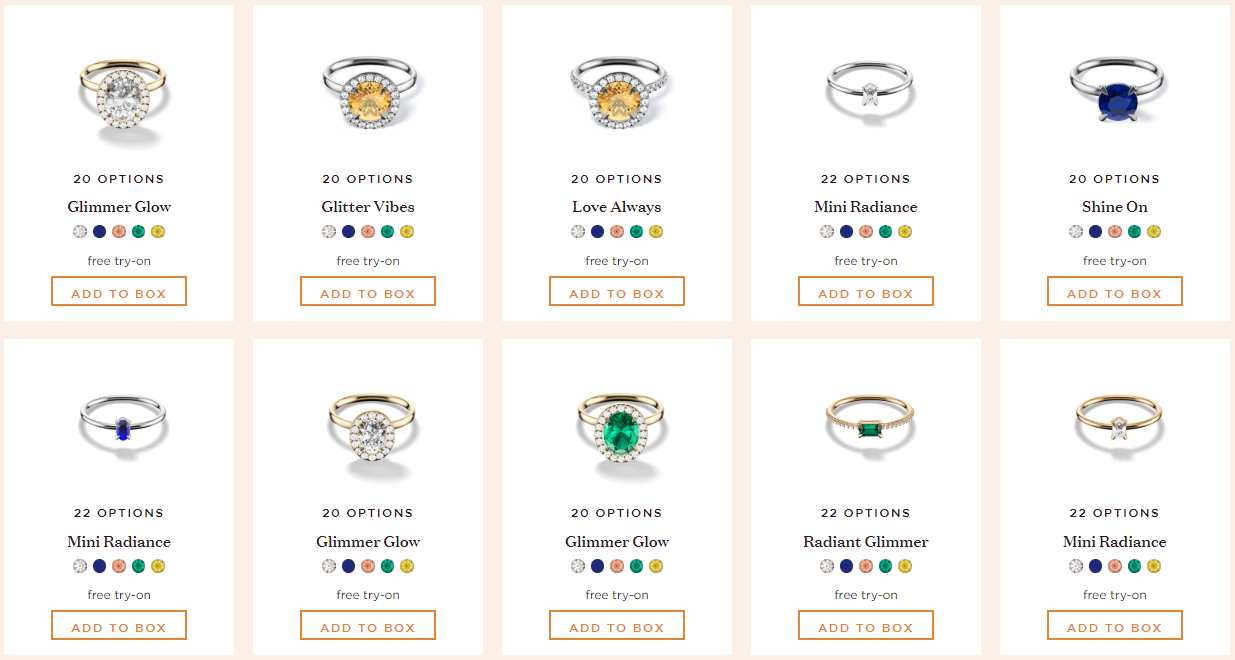Choose green emerald swatch under Shine On

click(1134, 232)
